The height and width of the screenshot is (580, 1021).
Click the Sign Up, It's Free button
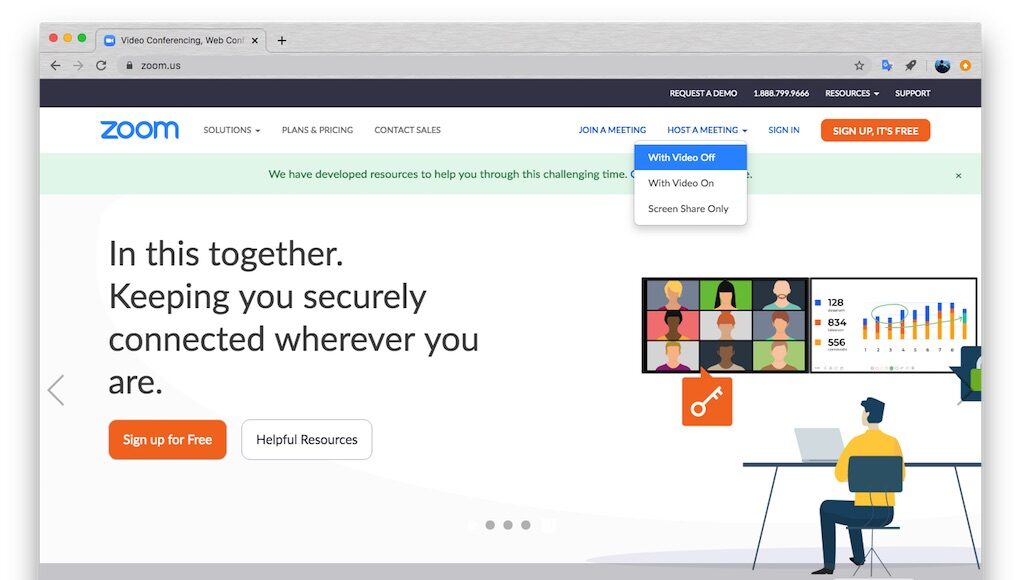point(875,130)
